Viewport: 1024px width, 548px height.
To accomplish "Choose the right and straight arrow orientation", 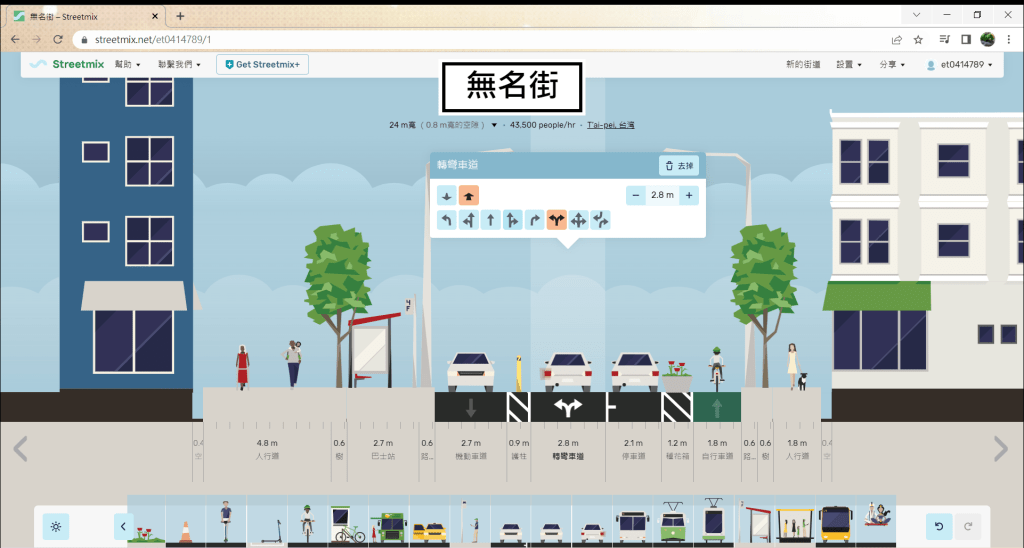I will tap(513, 220).
